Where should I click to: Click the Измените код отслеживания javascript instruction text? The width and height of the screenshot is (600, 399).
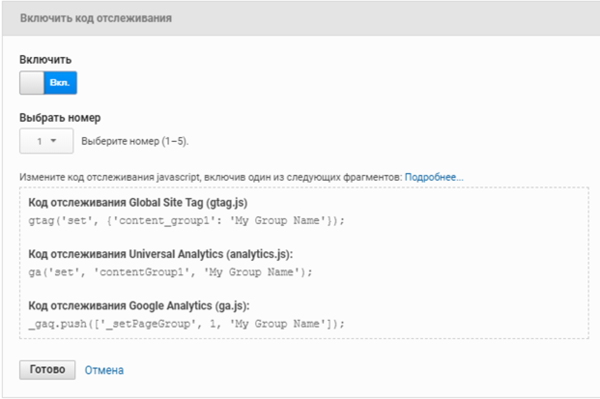pyautogui.click(x=211, y=177)
